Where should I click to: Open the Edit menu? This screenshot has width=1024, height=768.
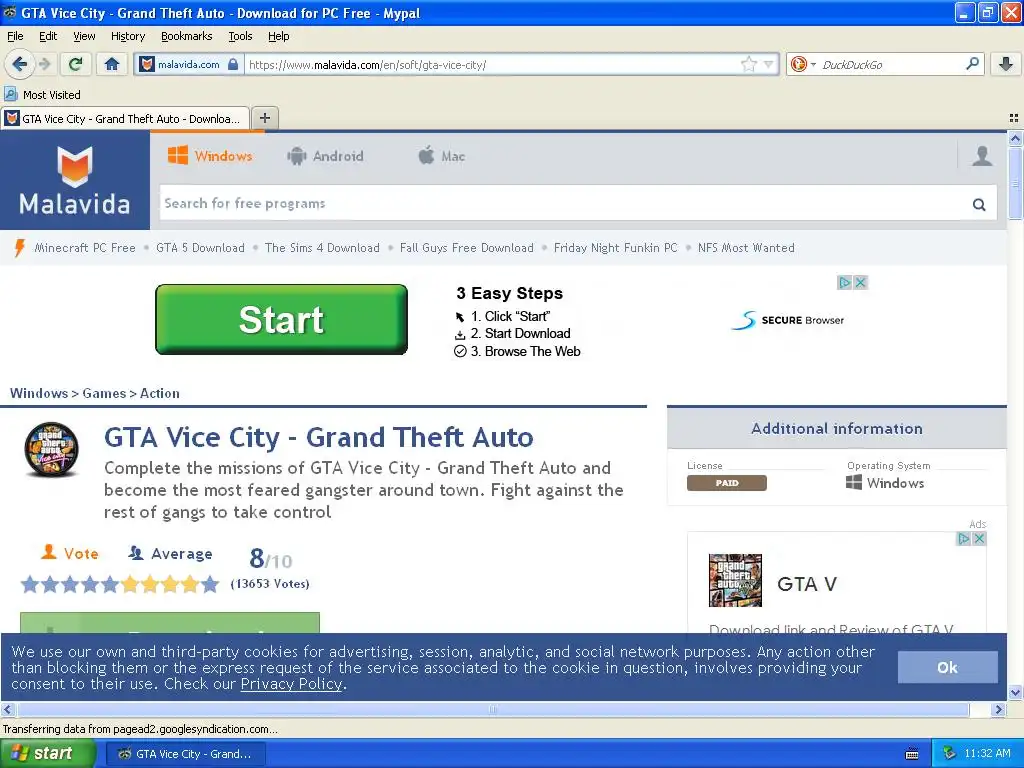(48, 36)
